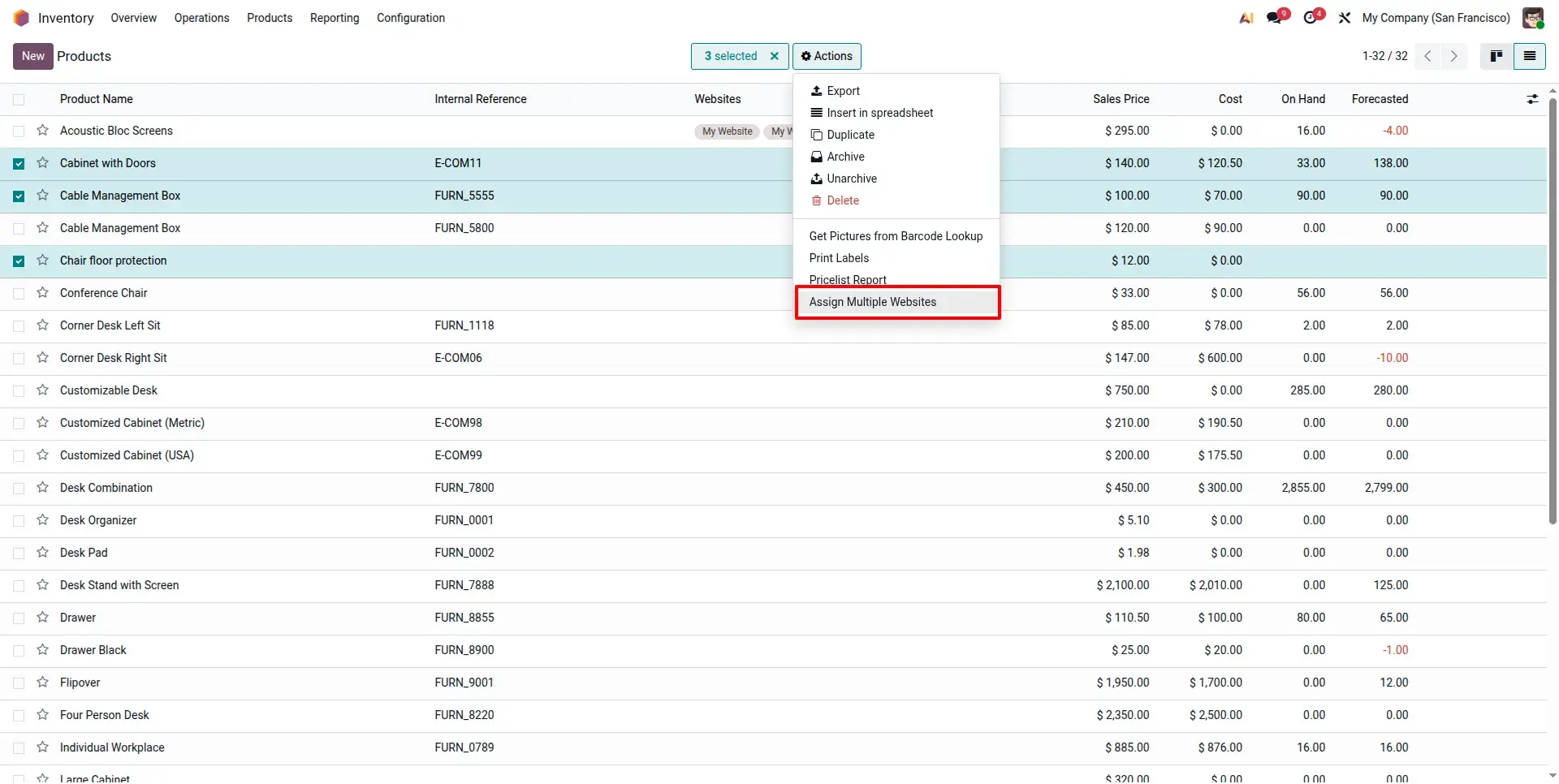This screenshot has width=1559, height=784.
Task: Click the 1-32 / 32 pager range
Action: point(1385,56)
